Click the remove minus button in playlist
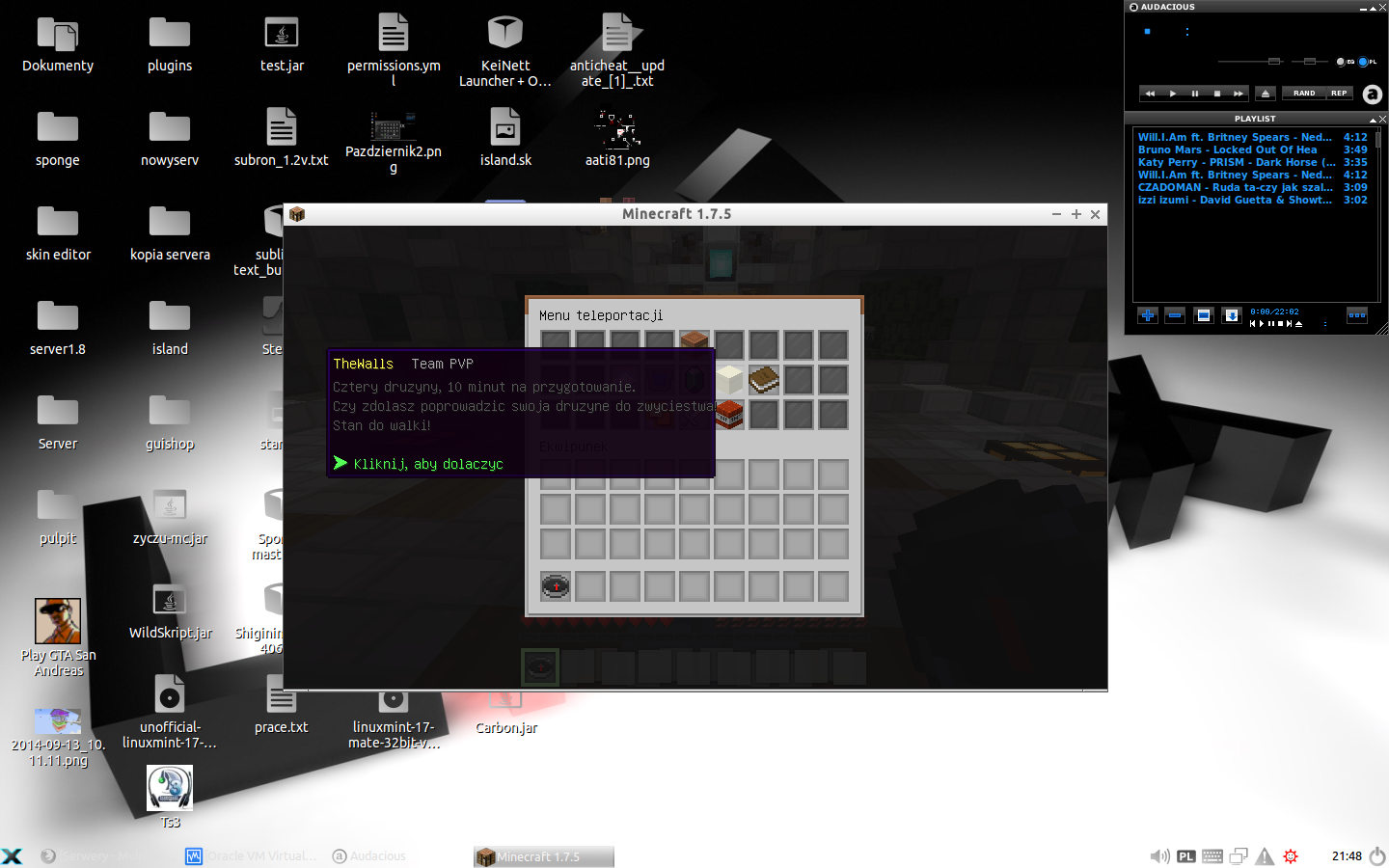This screenshot has width=1389, height=868. [x=1175, y=315]
